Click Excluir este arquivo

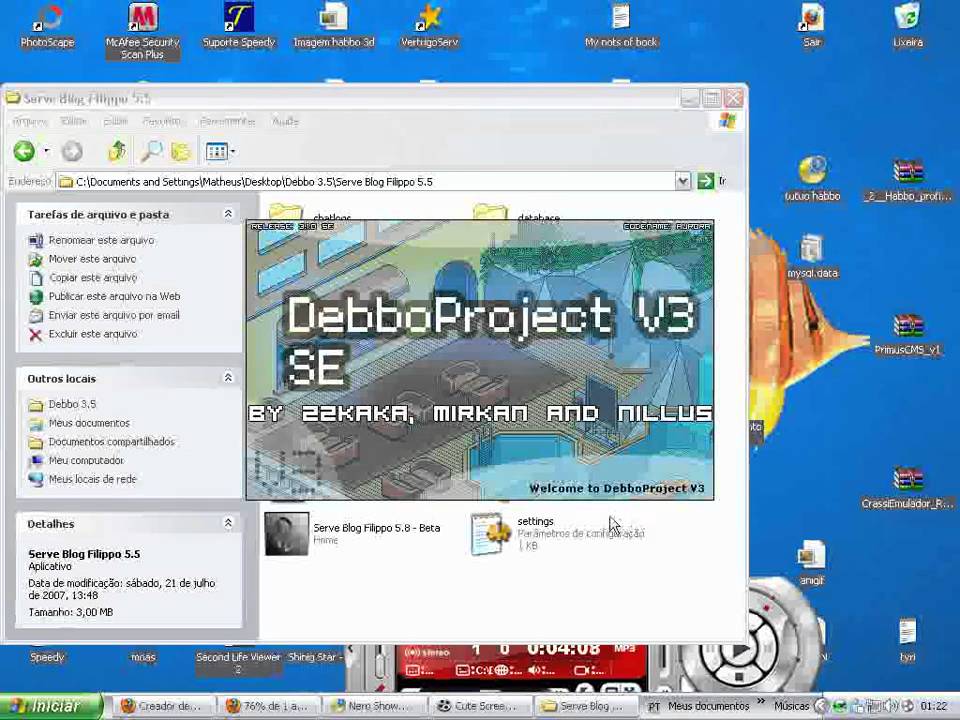(x=93, y=334)
